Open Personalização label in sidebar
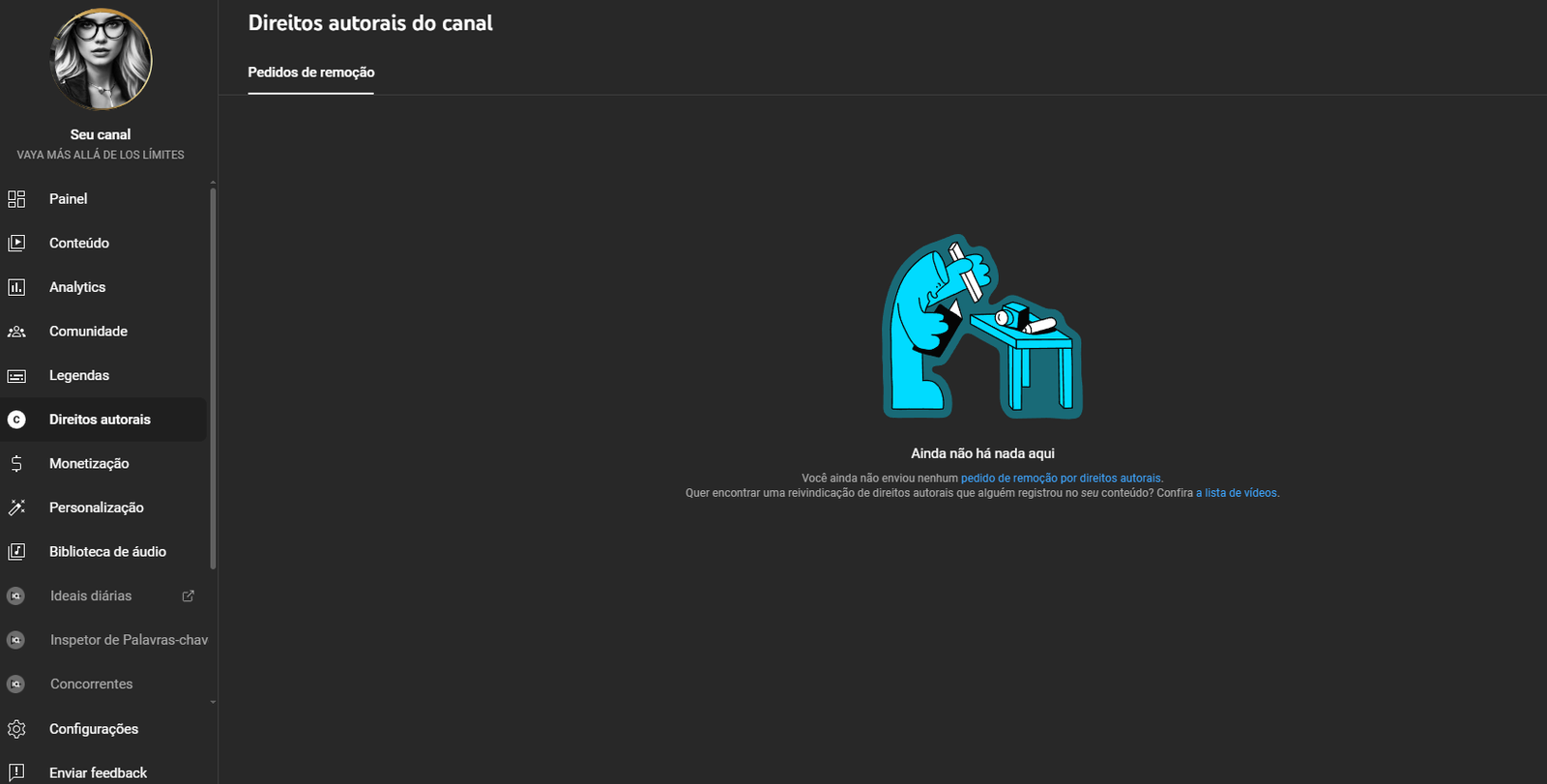Viewport: 1547px width, 784px height. point(97,508)
